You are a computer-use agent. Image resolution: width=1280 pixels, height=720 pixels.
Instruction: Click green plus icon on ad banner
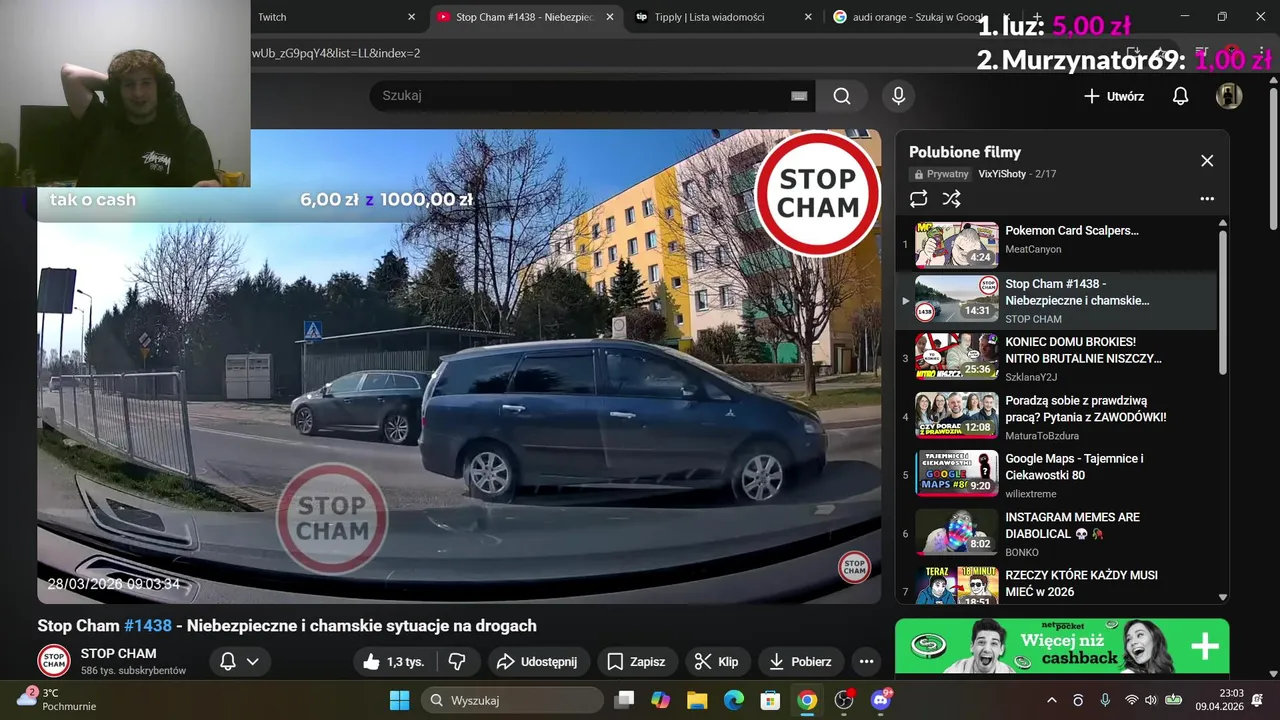[x=1204, y=646]
